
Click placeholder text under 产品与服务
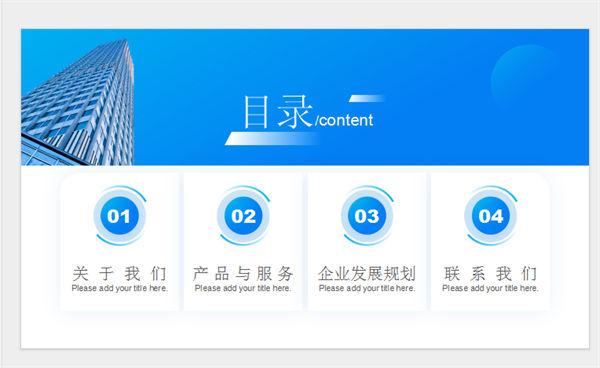[x=243, y=288]
